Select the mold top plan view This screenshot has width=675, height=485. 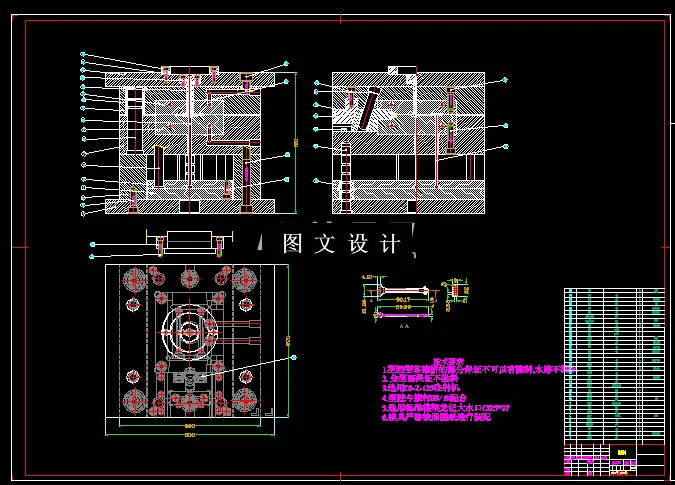coord(190,341)
